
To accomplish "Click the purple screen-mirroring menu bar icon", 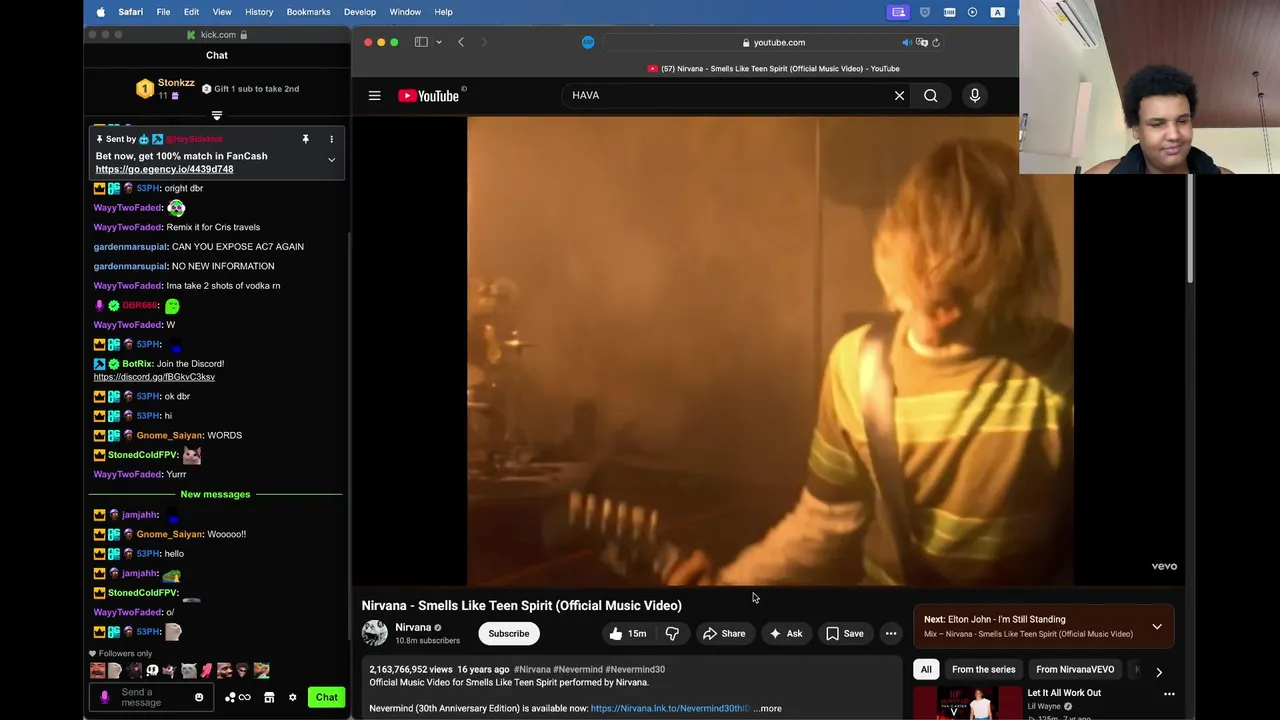I will point(899,12).
